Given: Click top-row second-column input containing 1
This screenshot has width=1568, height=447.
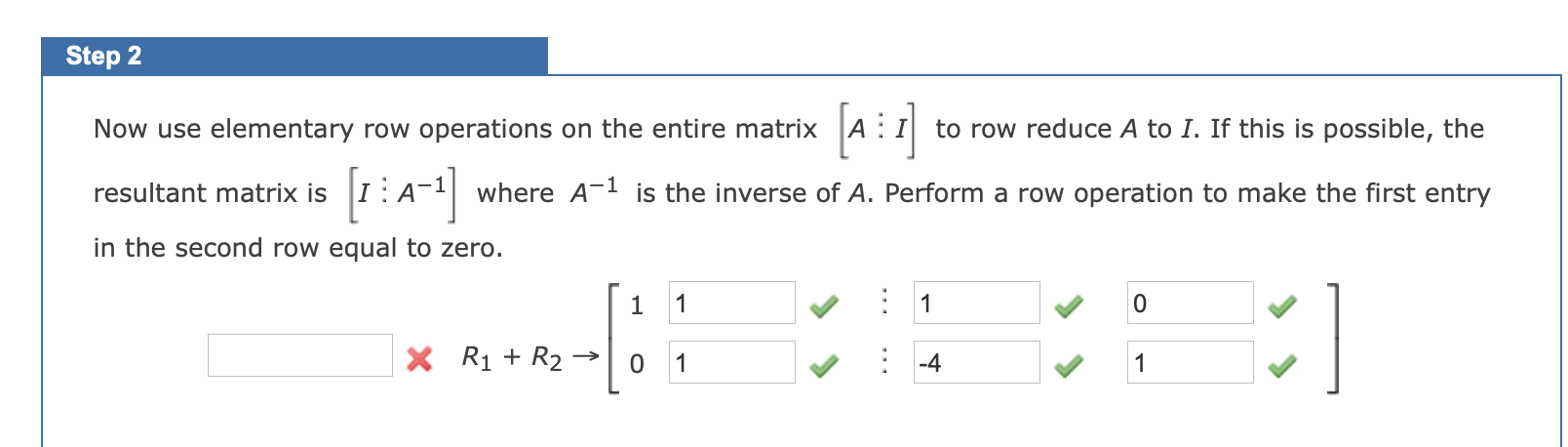Looking at the screenshot, I should coord(732,303).
